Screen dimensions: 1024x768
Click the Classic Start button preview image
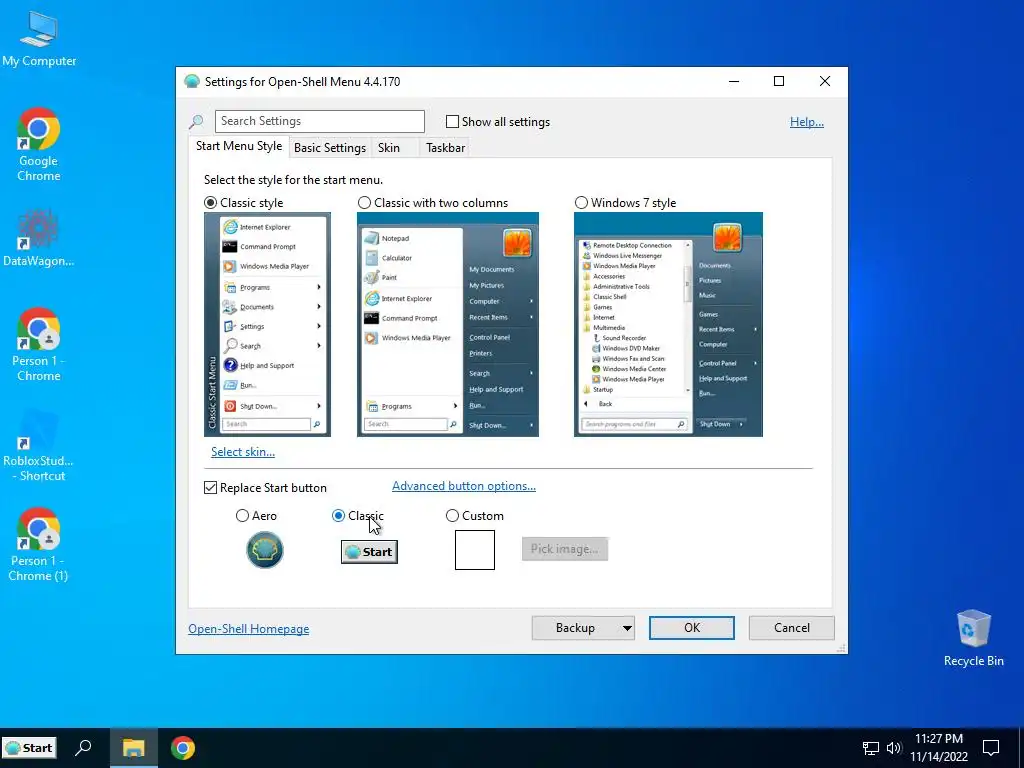369,552
